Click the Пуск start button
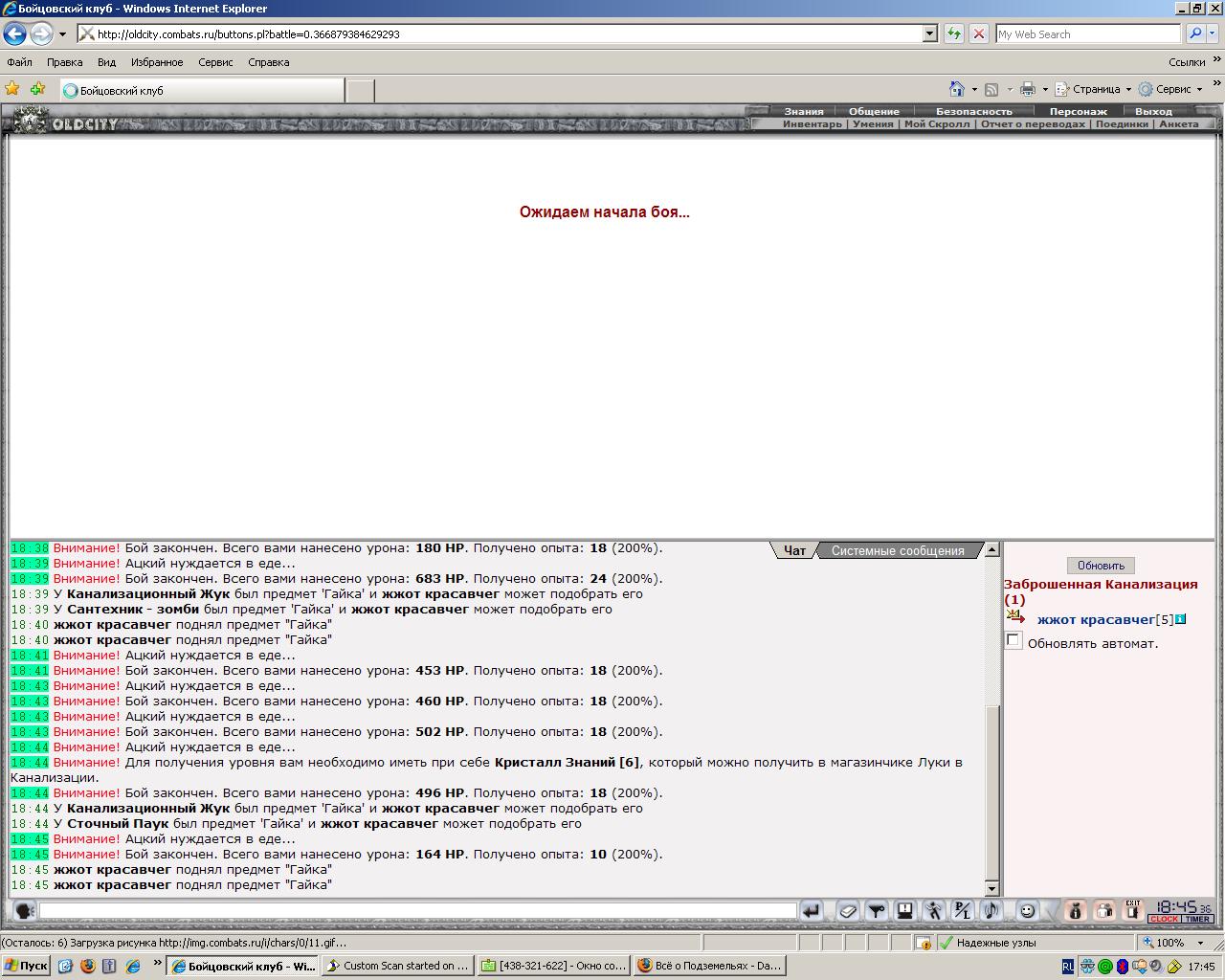This screenshot has height=980, width=1225. [x=26, y=966]
